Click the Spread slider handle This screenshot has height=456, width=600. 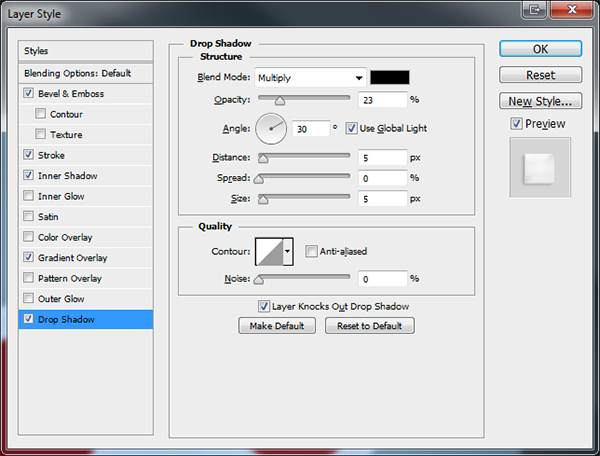[x=259, y=179]
